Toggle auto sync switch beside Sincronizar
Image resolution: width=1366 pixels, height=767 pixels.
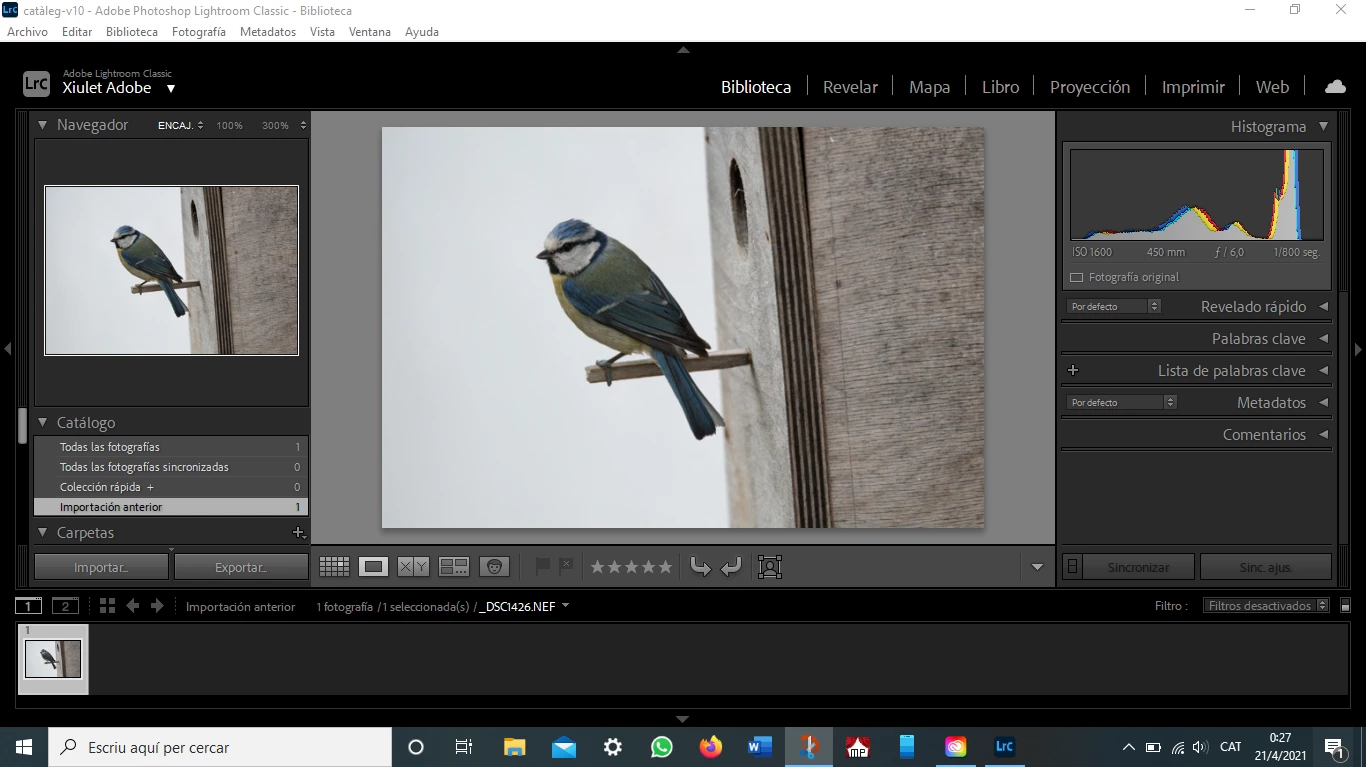[1072, 567]
